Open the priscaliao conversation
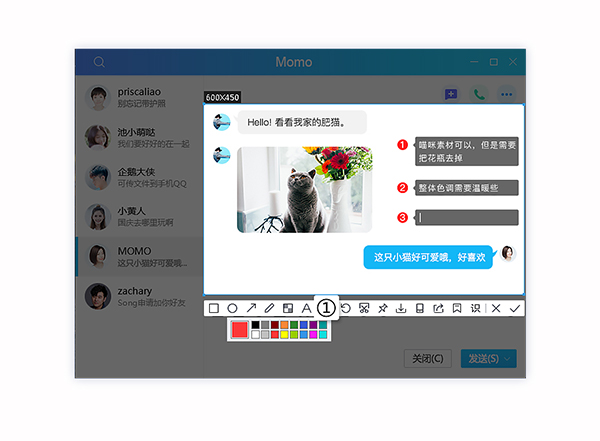 pyautogui.click(x=139, y=97)
